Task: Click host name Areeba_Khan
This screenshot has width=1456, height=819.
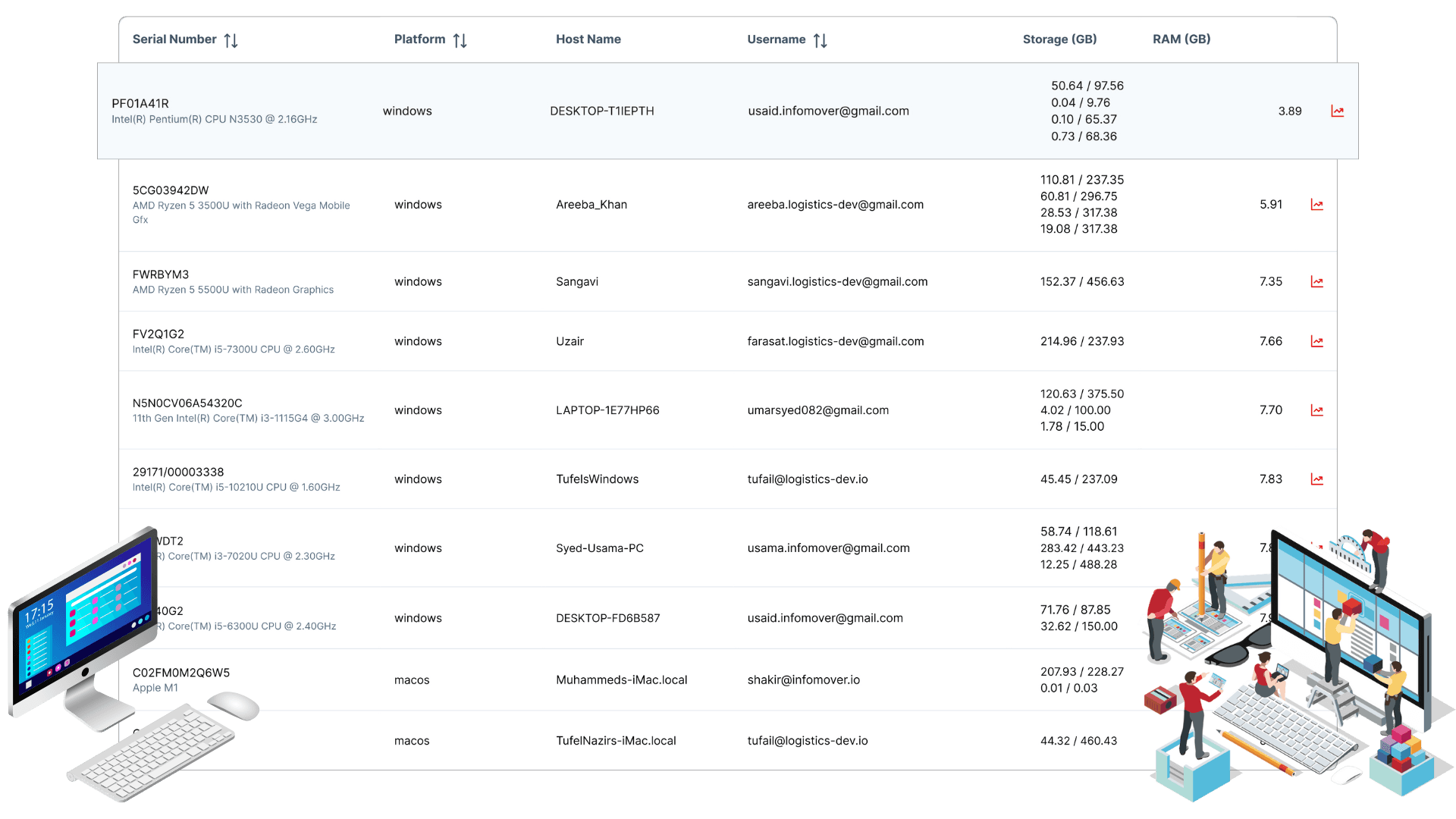Action: [591, 205]
